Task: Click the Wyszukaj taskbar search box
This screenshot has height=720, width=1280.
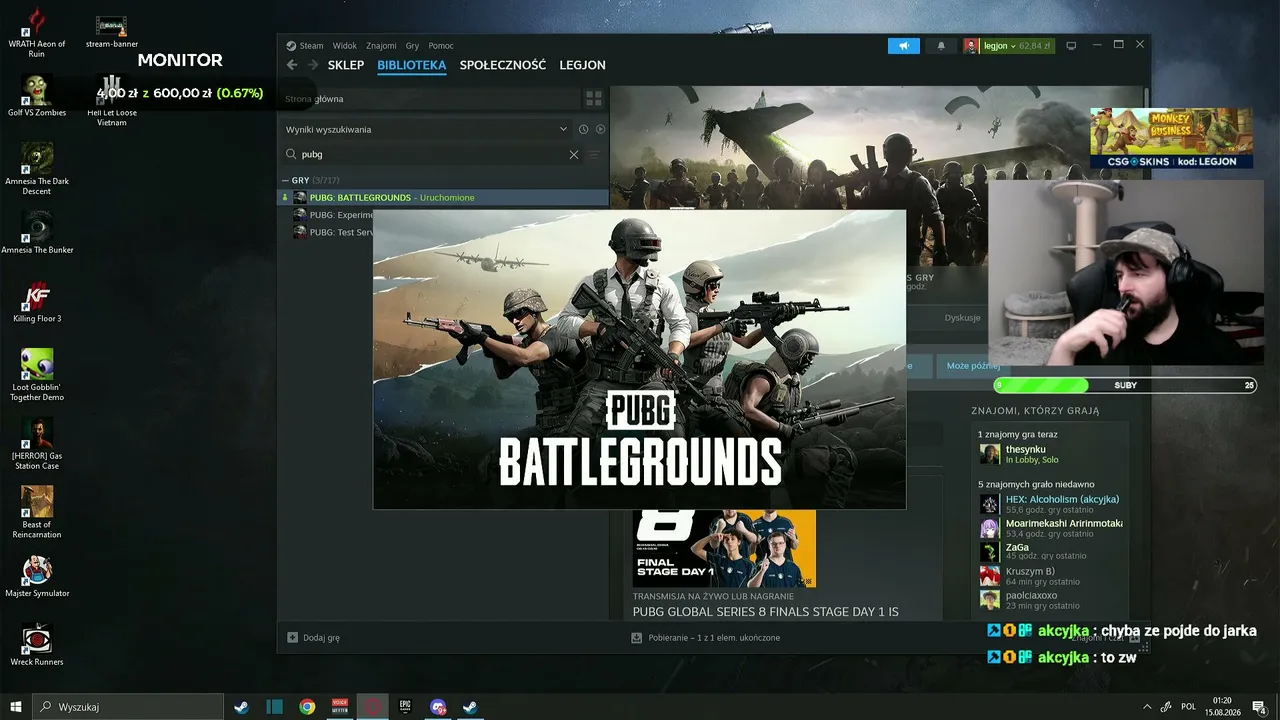Action: [x=127, y=707]
